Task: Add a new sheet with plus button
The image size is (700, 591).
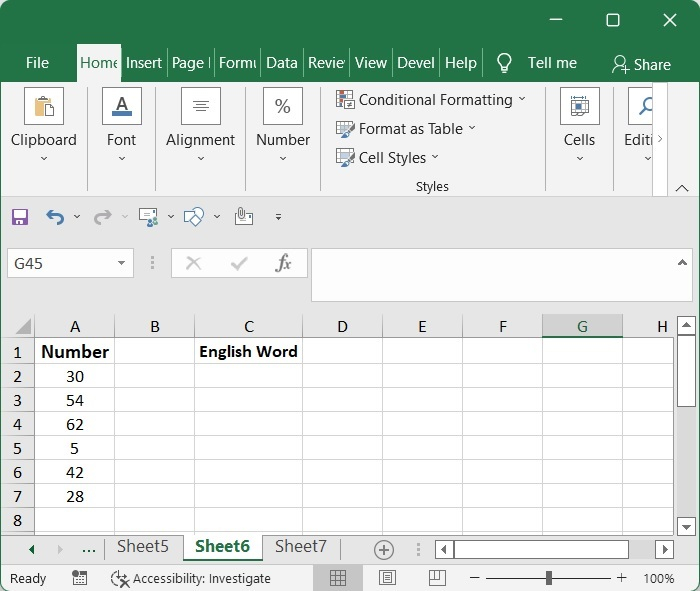Action: (383, 549)
